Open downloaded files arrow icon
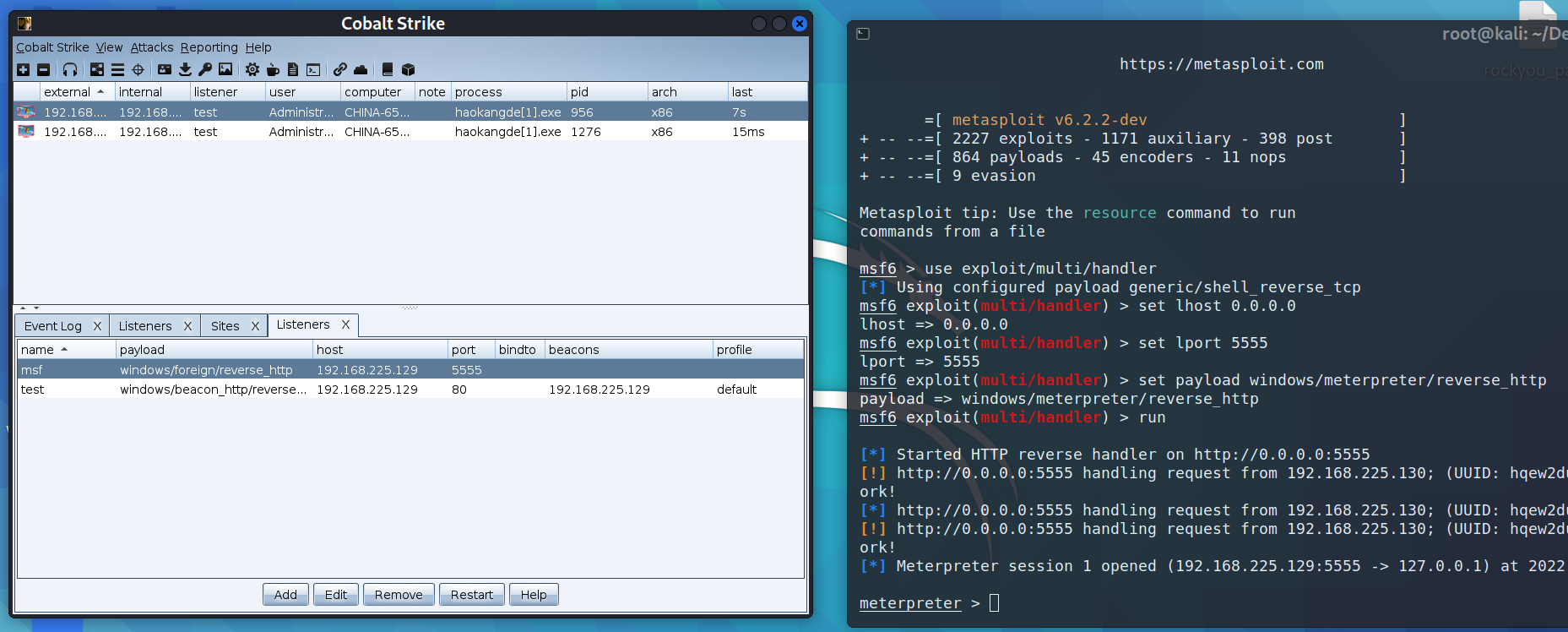The image size is (1568, 632). [185, 70]
